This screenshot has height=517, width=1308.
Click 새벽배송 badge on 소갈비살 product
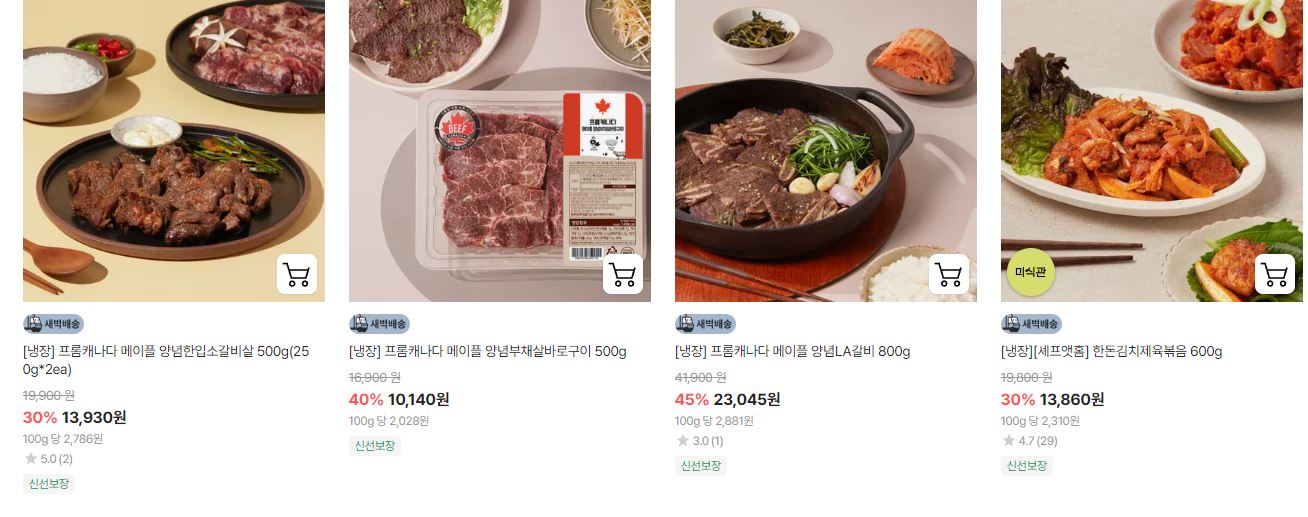[53, 324]
